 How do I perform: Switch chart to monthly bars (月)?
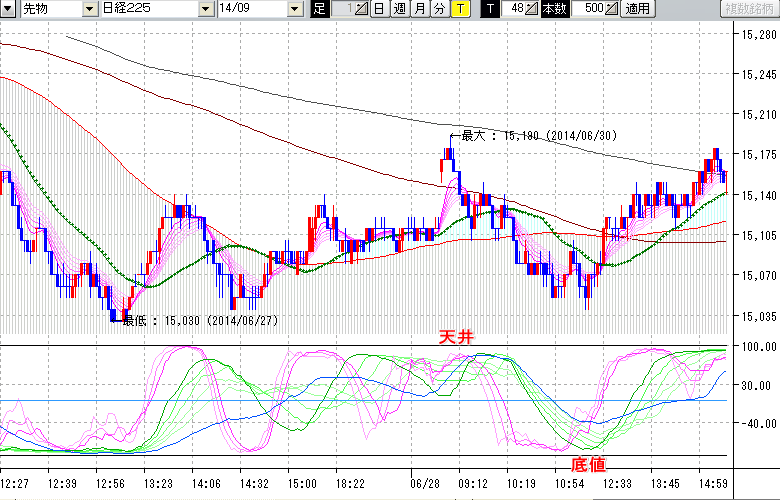(419, 9)
